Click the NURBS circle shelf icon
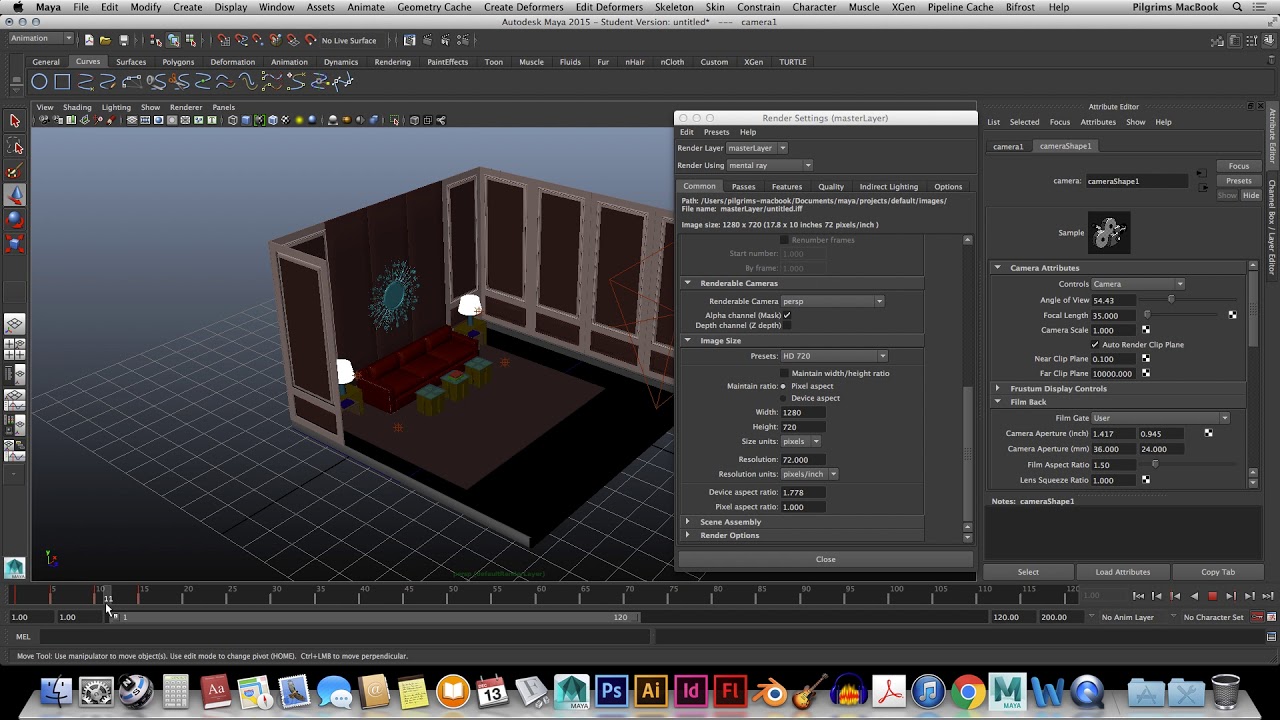1280x720 pixels. tap(39, 82)
